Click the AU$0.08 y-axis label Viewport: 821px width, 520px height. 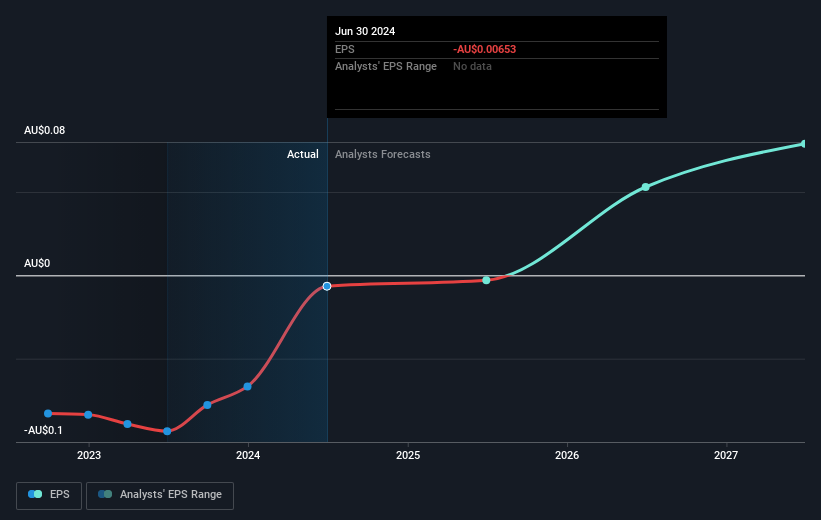pyautogui.click(x=45, y=130)
